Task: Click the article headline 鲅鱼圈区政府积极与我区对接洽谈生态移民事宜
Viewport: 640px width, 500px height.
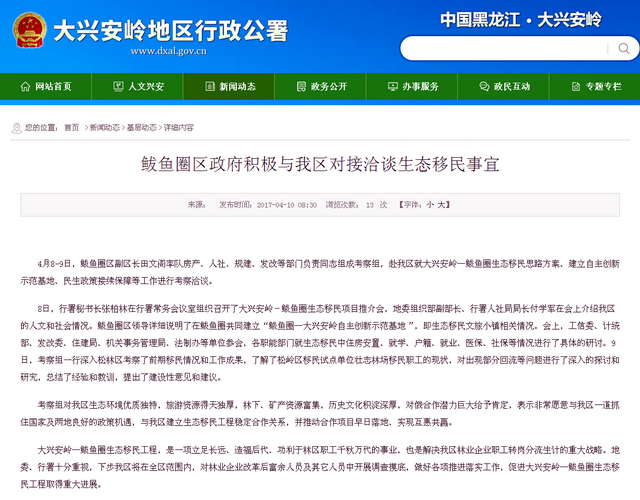Action: click(x=320, y=164)
